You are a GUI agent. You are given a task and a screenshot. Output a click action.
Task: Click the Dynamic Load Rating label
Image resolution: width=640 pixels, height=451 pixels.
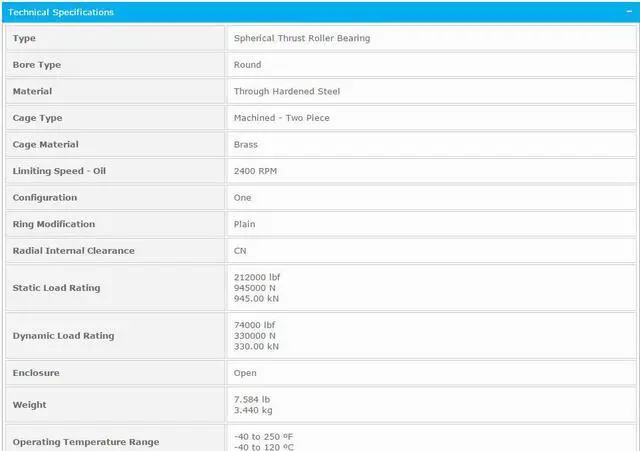(x=63, y=336)
